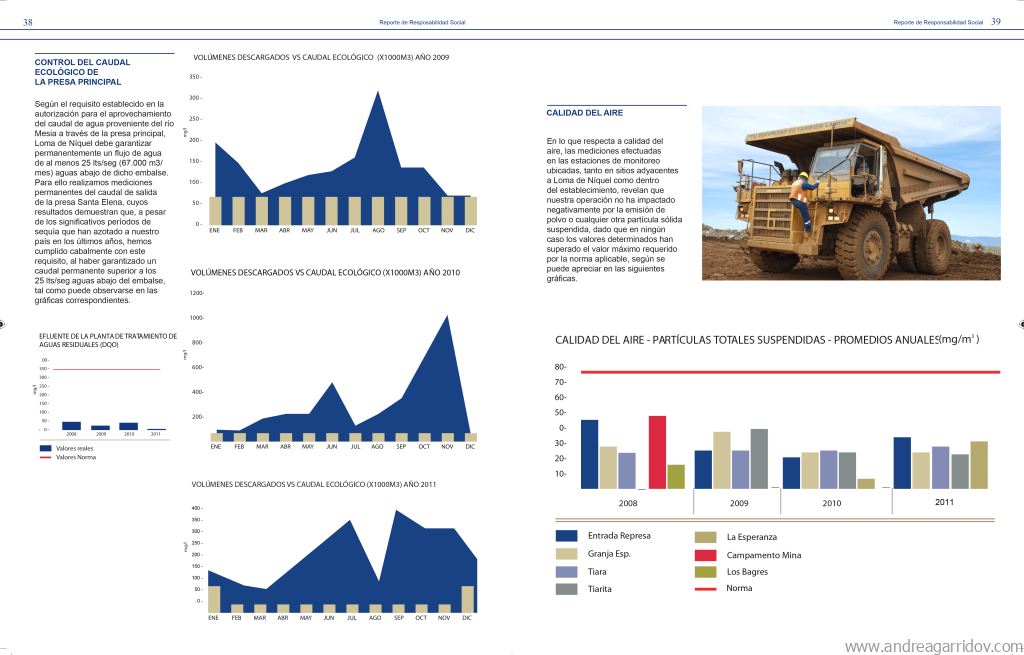Select the AÑO 2009 volume chart title

click(x=321, y=57)
